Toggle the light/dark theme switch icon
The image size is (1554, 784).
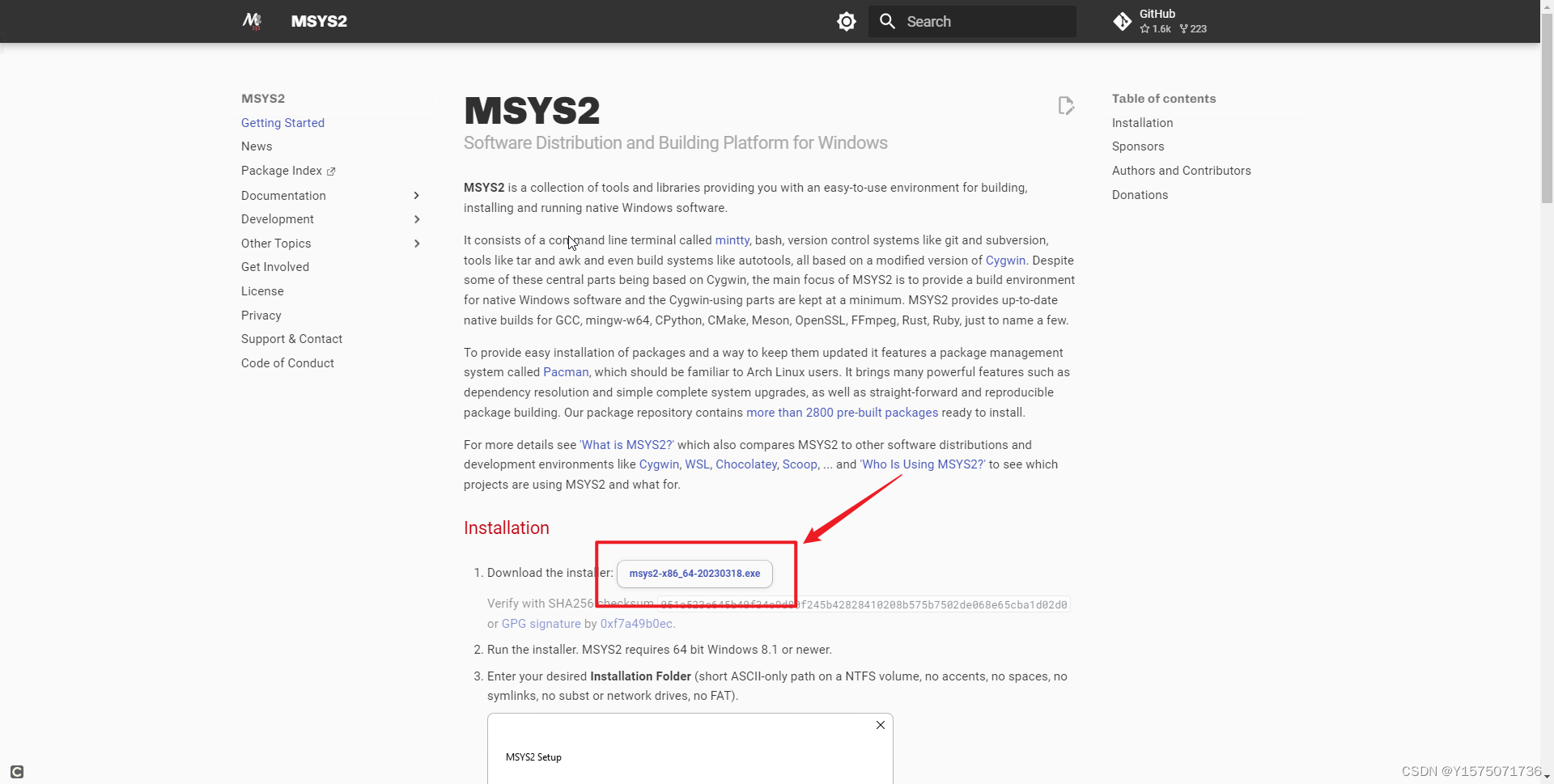tap(847, 21)
